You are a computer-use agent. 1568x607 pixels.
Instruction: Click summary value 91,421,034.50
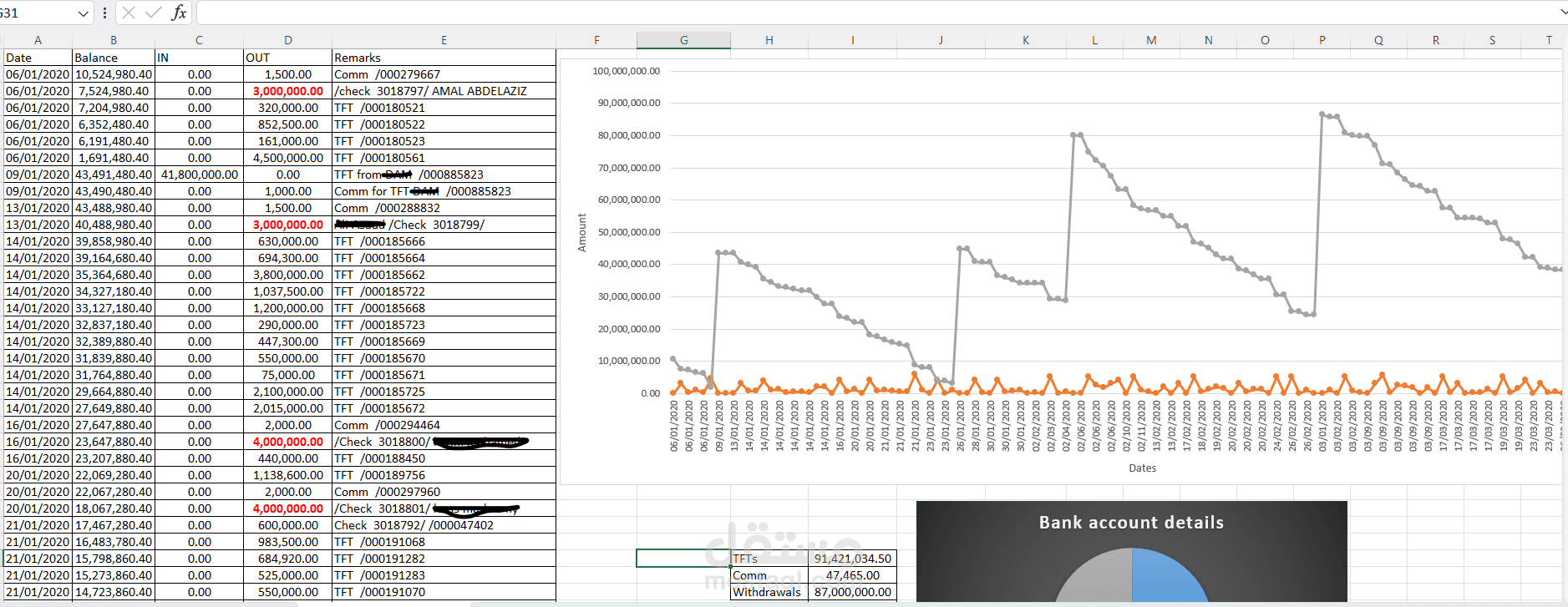tap(852, 559)
